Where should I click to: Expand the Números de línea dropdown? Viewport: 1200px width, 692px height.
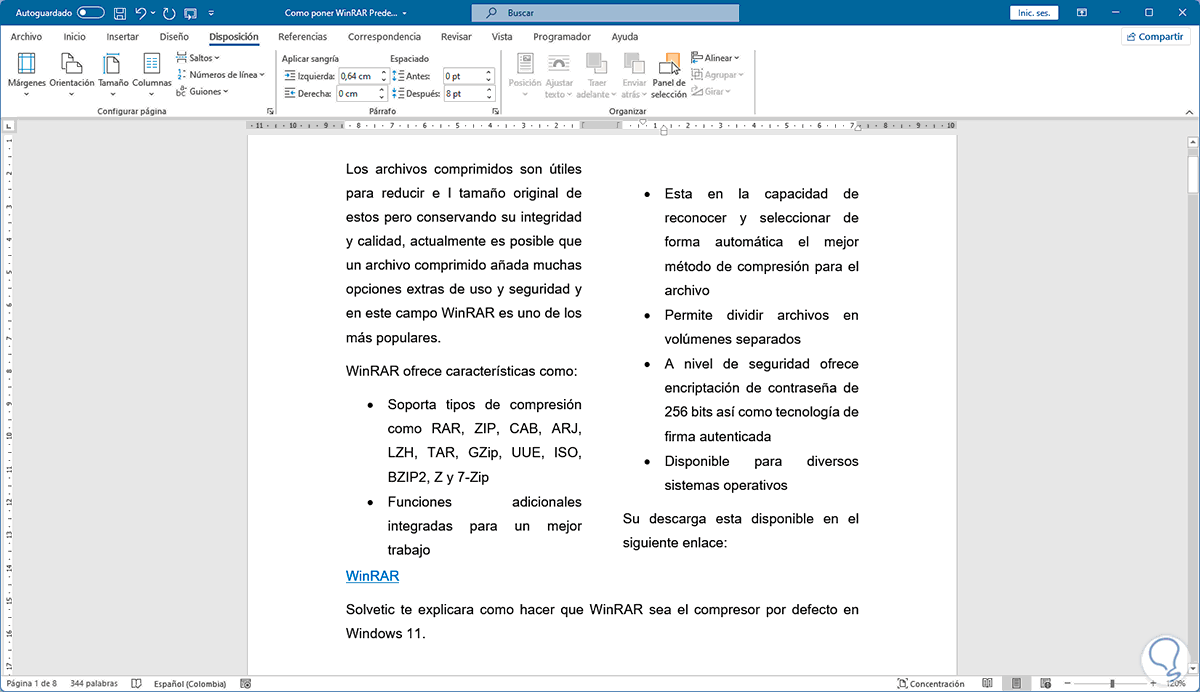coord(220,75)
